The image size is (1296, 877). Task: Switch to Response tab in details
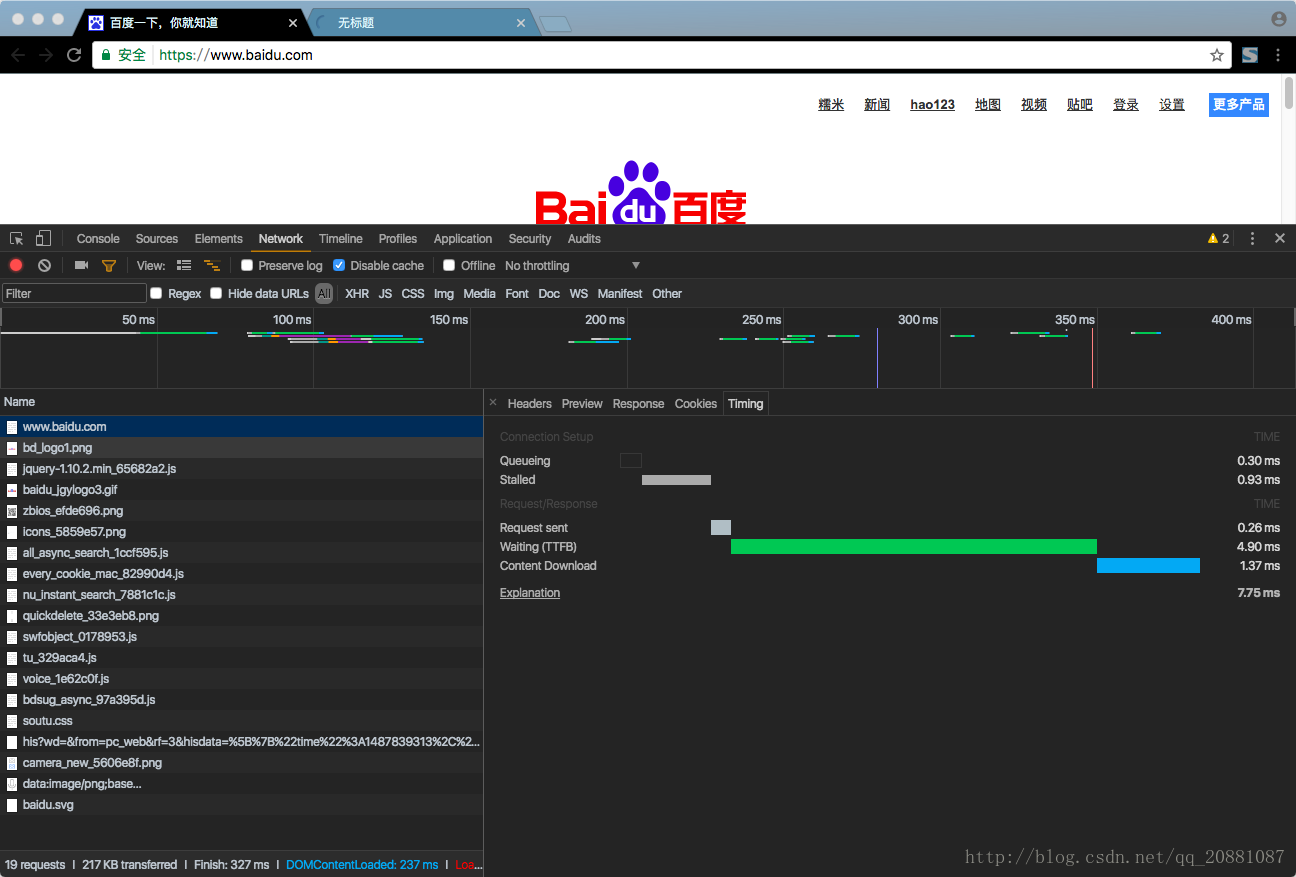tap(638, 403)
